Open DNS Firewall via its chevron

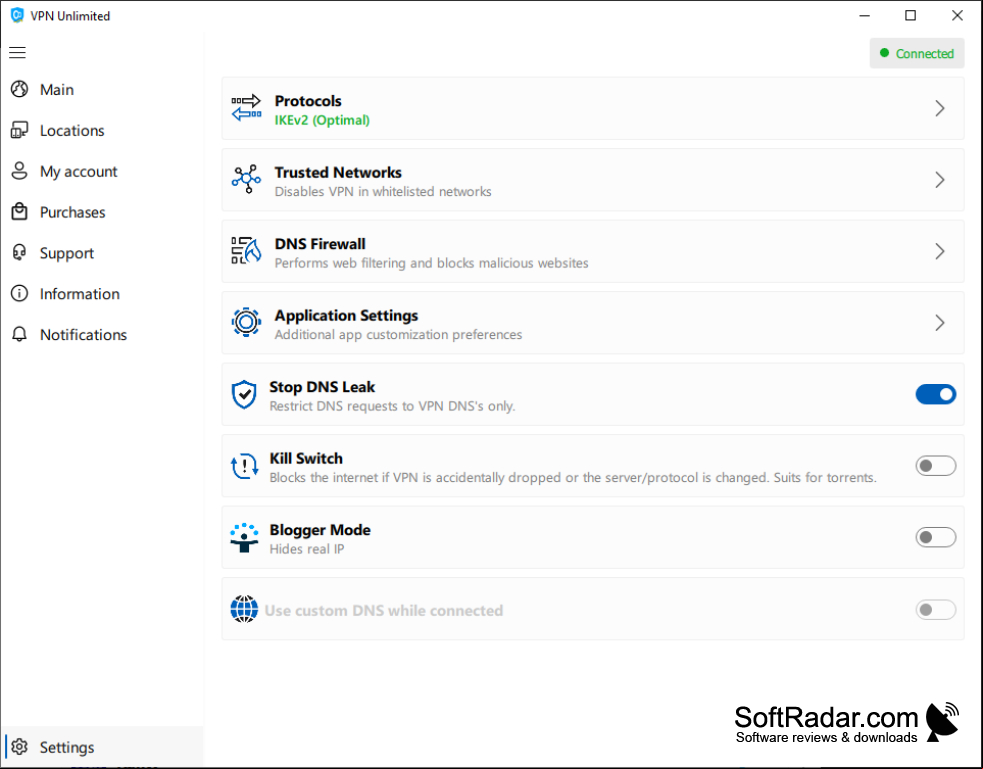[940, 251]
